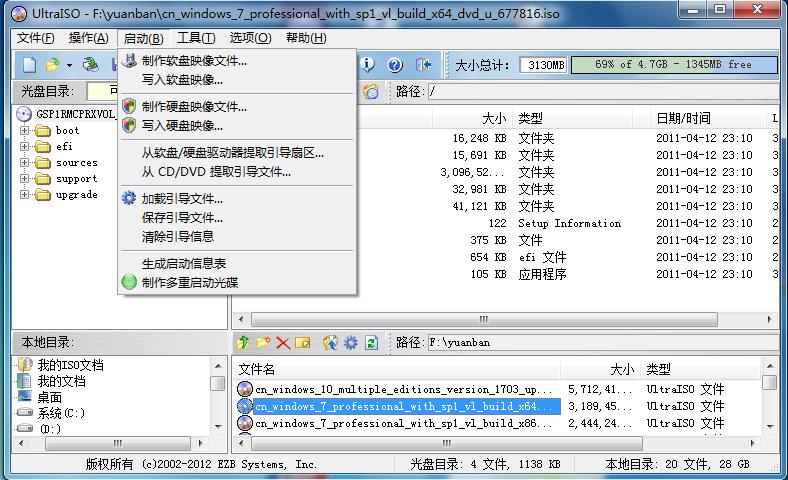Click the 大小 column header in local list
The width and height of the screenshot is (788, 480).
tap(600, 370)
